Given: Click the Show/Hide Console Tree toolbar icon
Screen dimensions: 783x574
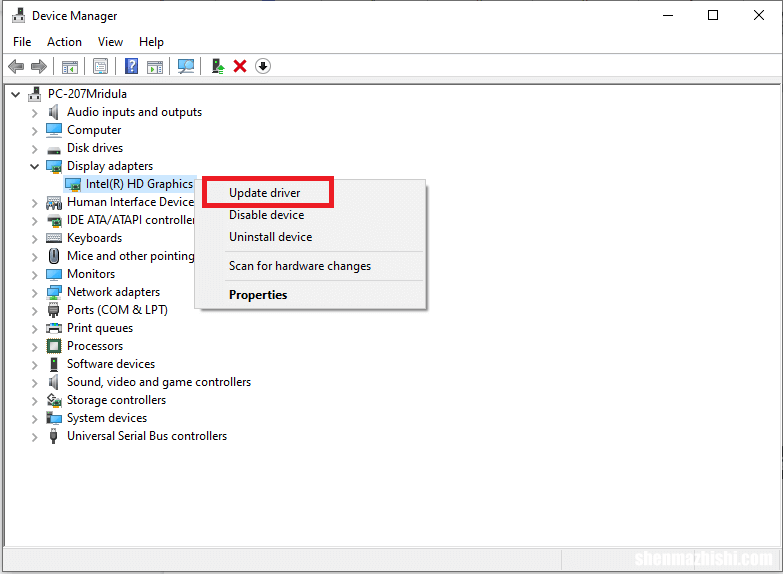Looking at the screenshot, I should pyautogui.click(x=70, y=66).
